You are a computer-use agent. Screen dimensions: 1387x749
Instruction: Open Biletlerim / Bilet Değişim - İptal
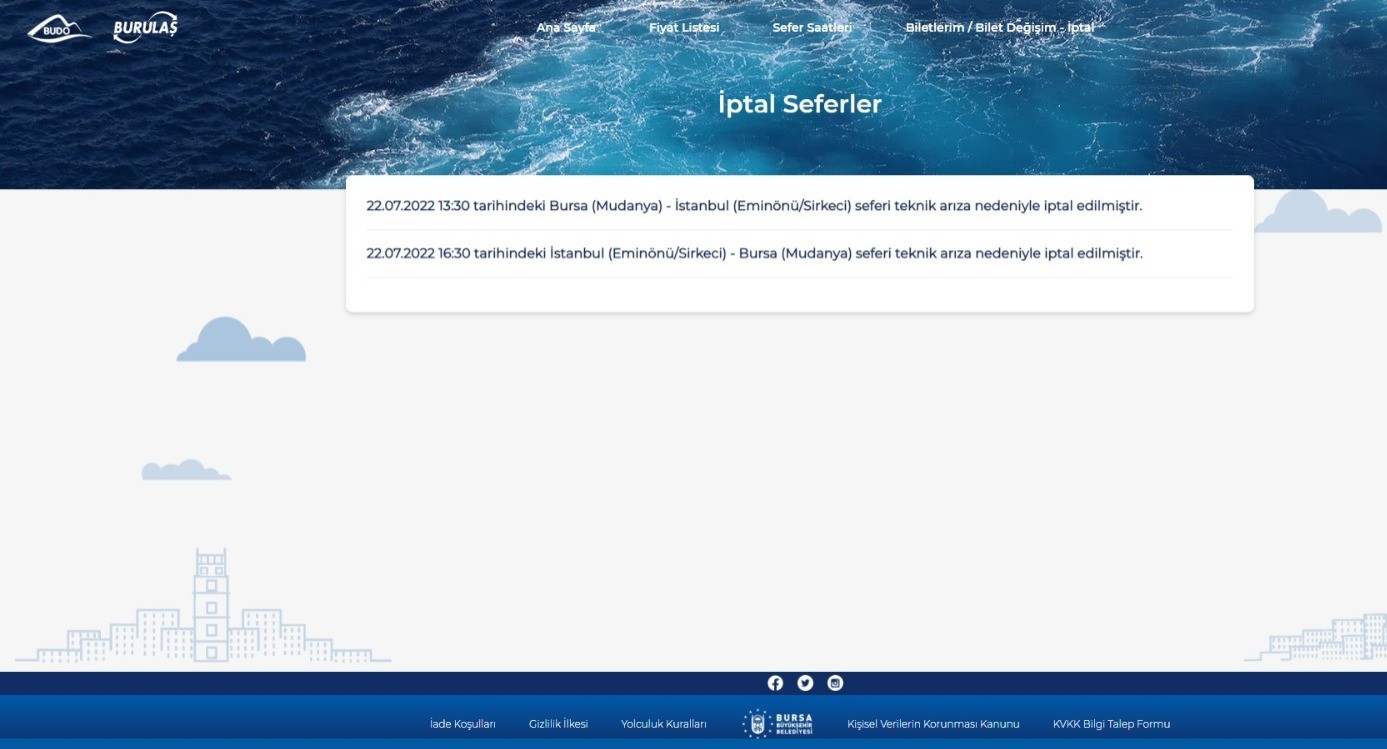[x=1000, y=28]
